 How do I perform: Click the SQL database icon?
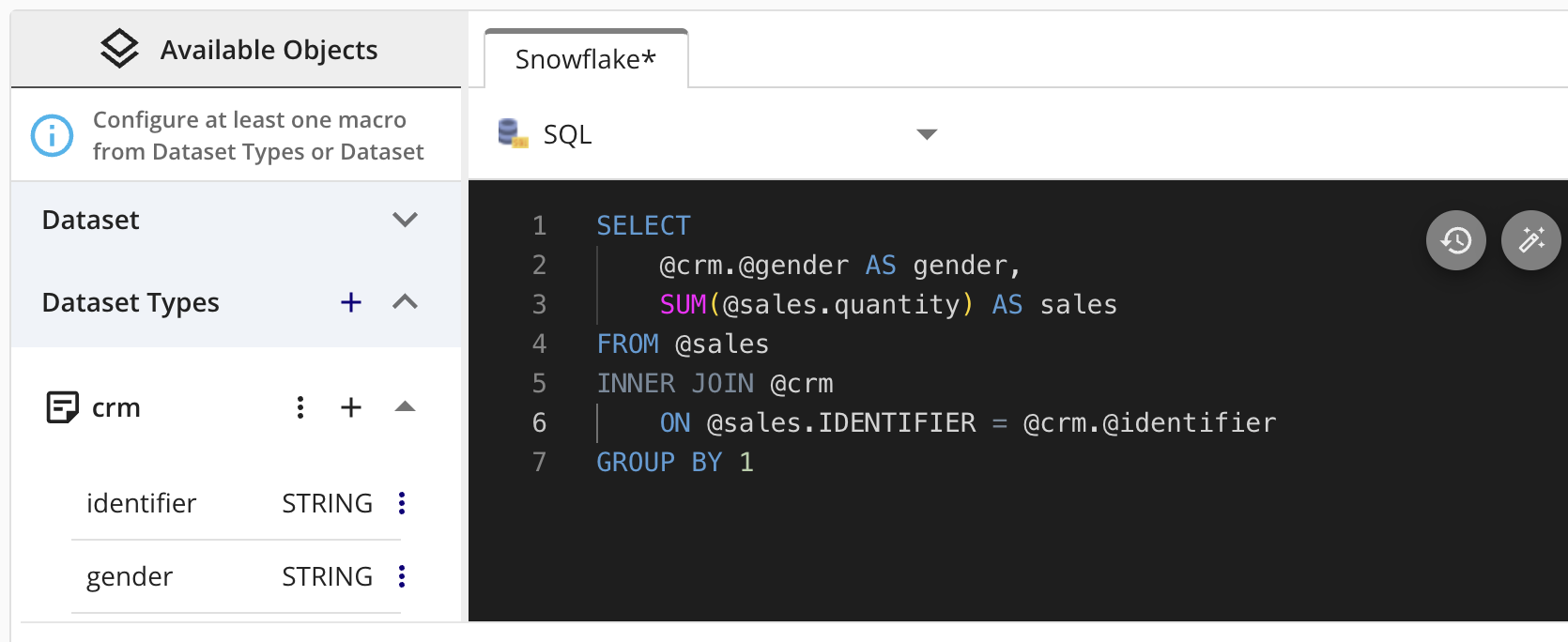tap(513, 133)
